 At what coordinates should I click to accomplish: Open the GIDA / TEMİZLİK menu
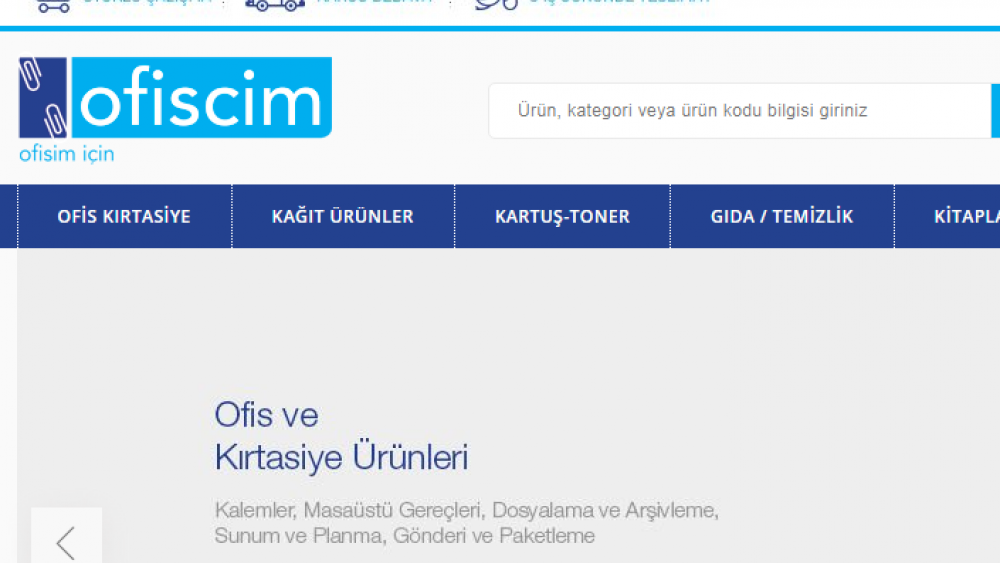(x=782, y=216)
